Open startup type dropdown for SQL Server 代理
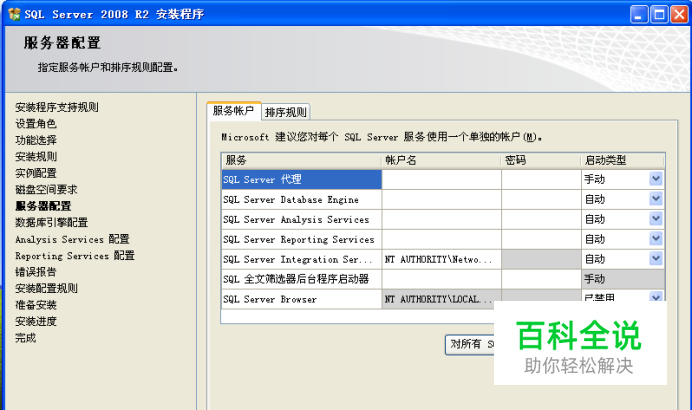692x410 pixels. pos(656,179)
